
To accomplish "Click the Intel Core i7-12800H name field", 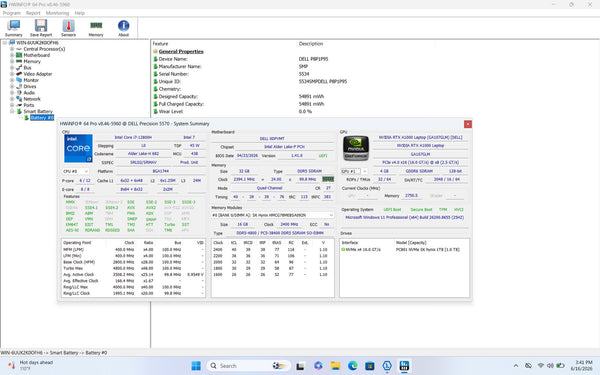I will 134,137.
